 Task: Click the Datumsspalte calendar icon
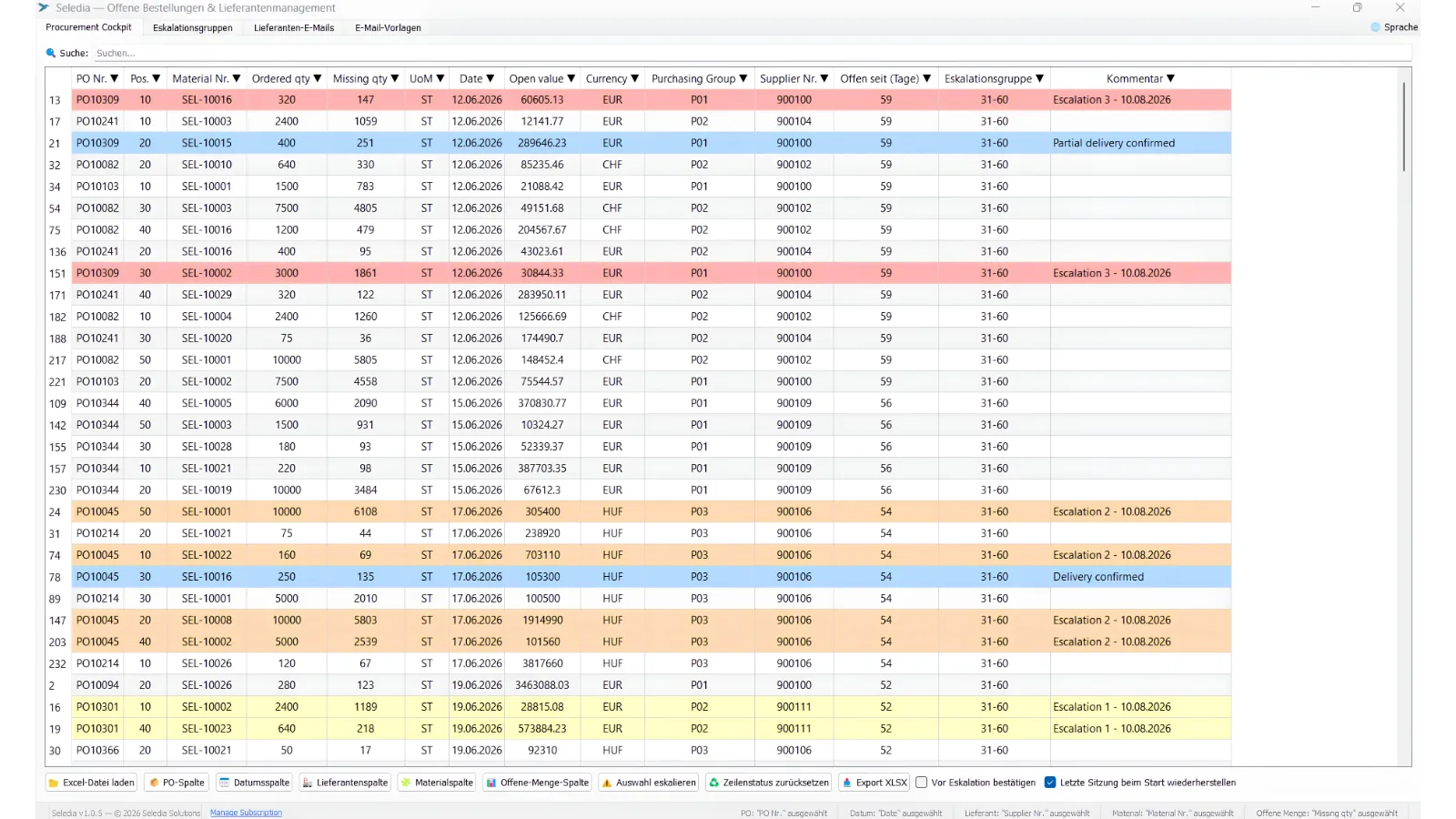(224, 783)
